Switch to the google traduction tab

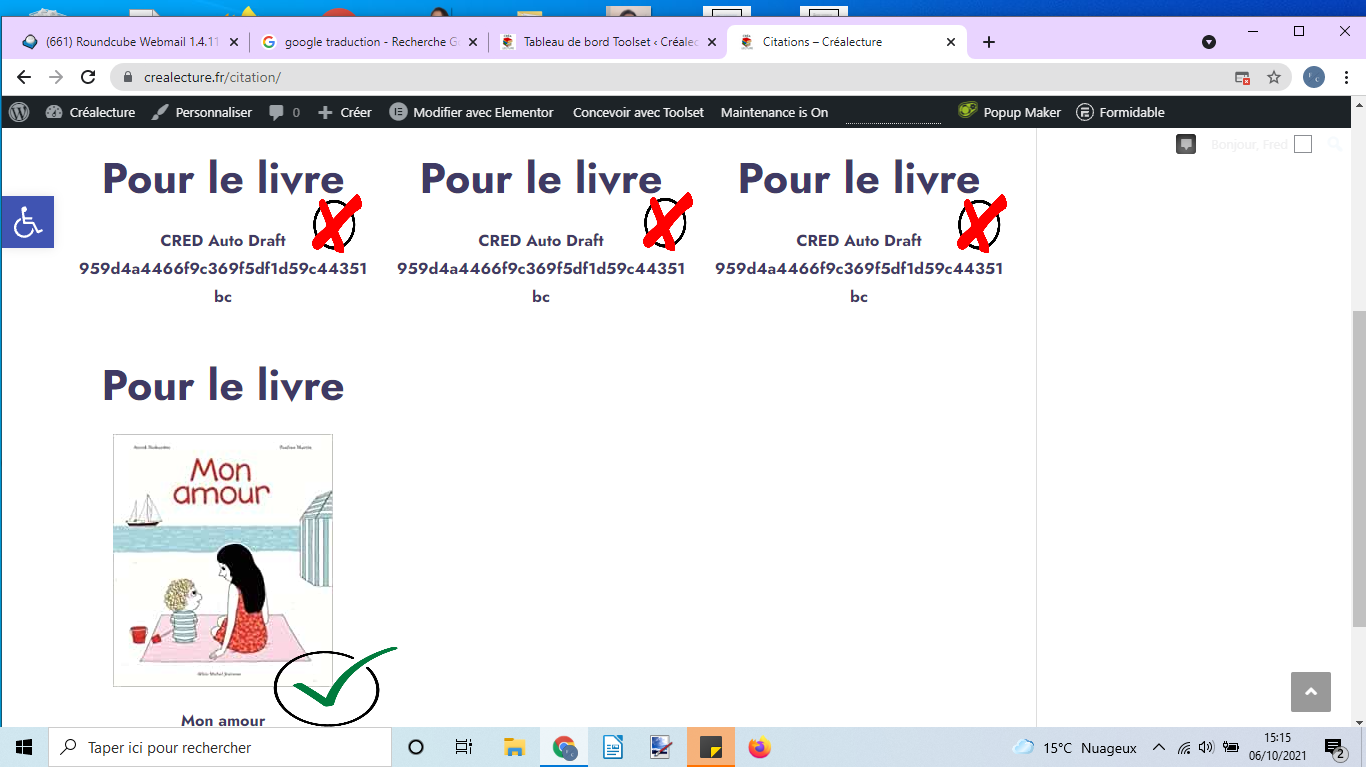(360, 42)
